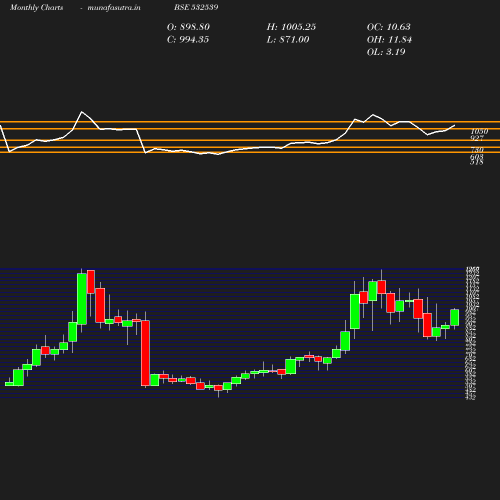Click the high value 'H: 1005.25'
Image resolution: width=500 pixels, height=500 pixels.
pyautogui.click(x=291, y=27)
